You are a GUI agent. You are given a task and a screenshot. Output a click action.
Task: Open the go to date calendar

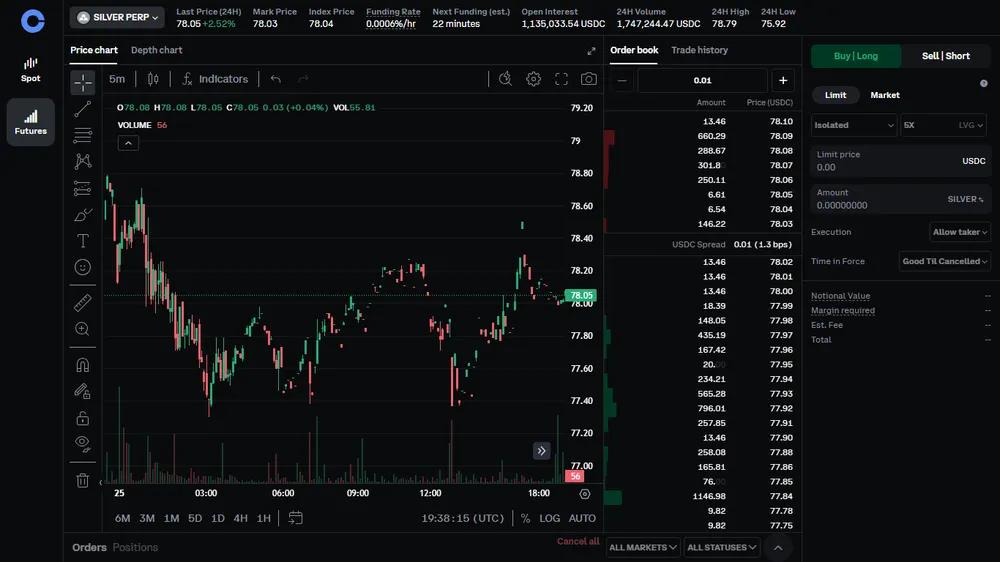pos(295,518)
